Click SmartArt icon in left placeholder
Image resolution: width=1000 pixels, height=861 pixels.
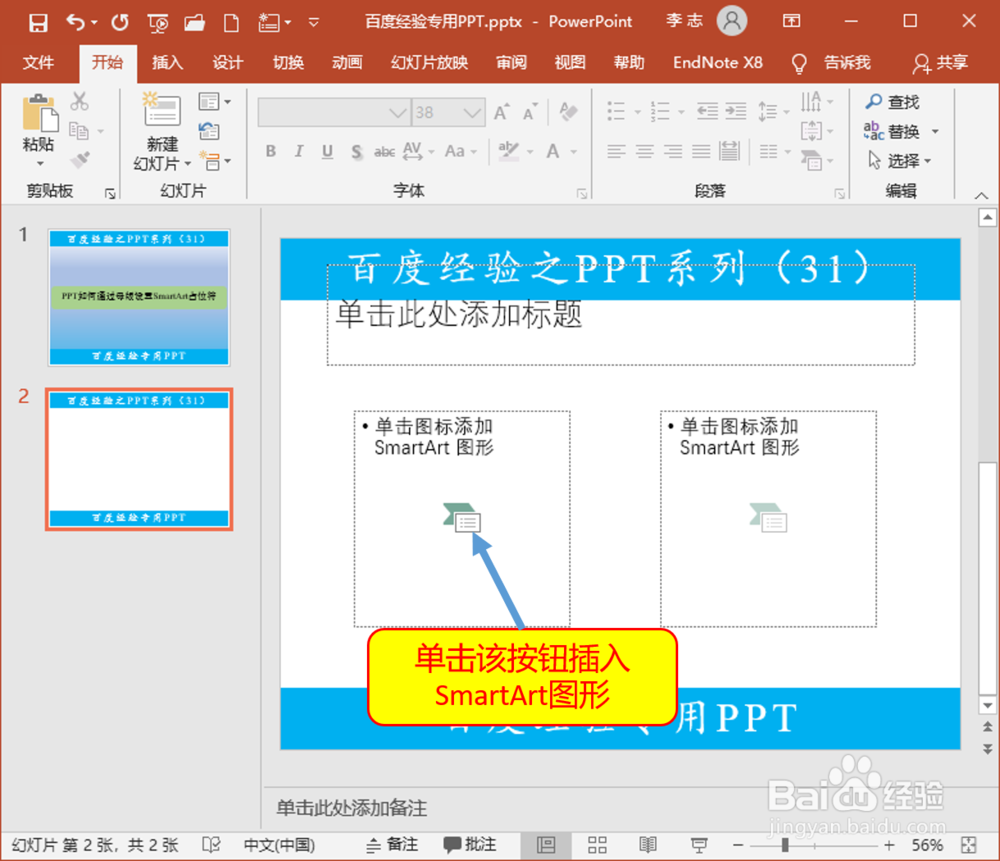[x=462, y=517]
